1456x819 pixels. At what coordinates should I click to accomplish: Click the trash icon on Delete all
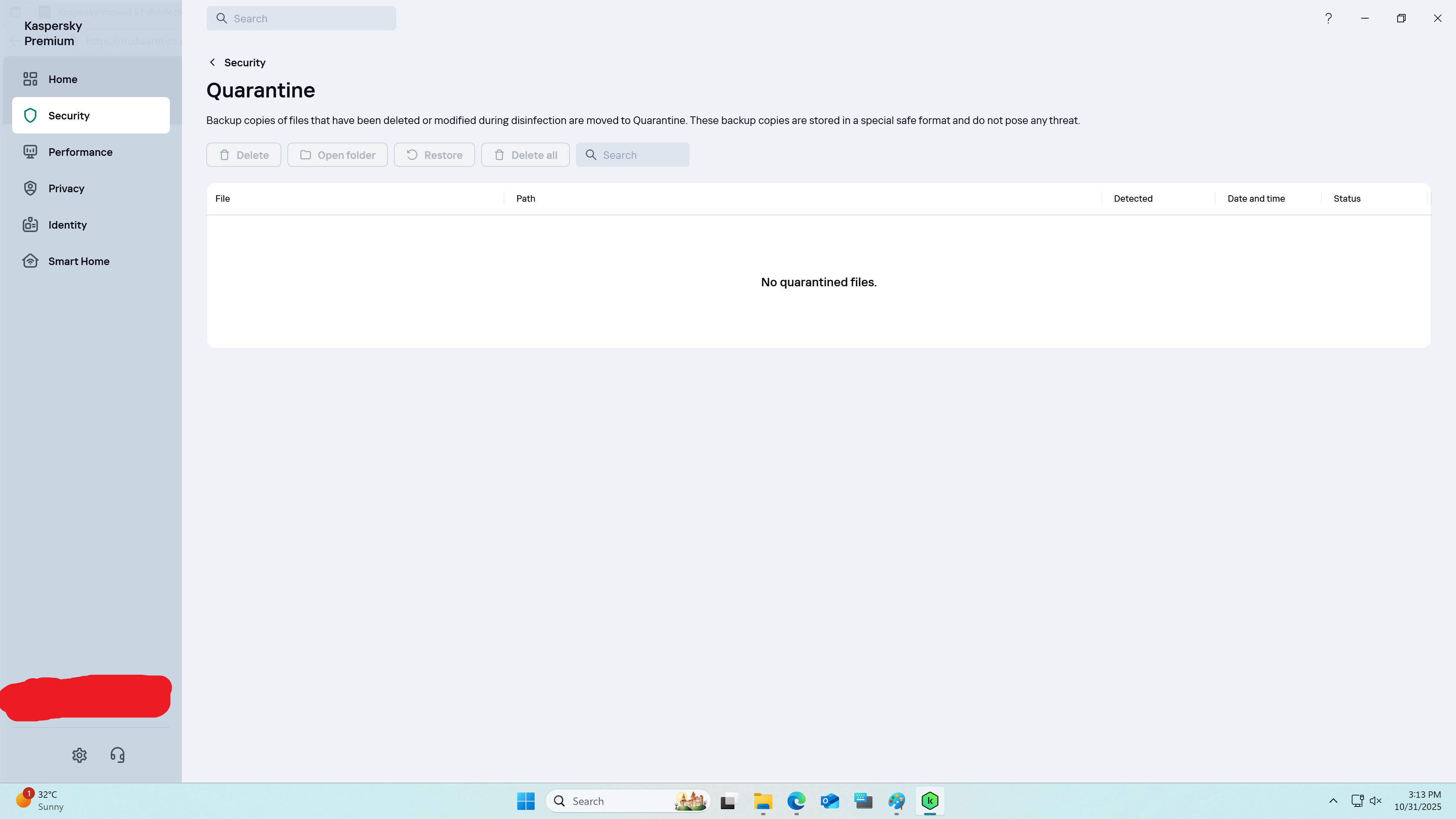[x=499, y=155]
